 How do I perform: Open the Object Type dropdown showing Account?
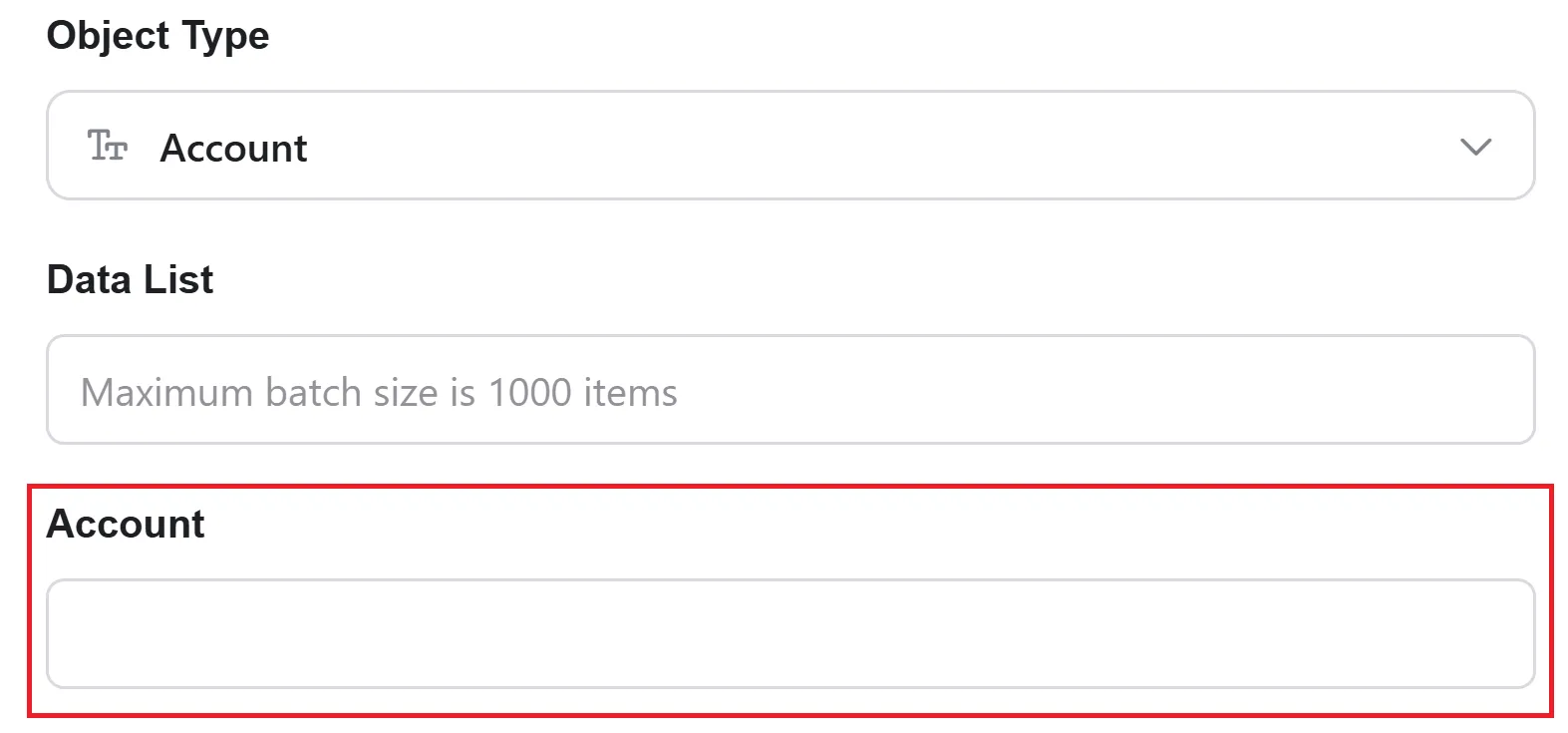click(790, 146)
